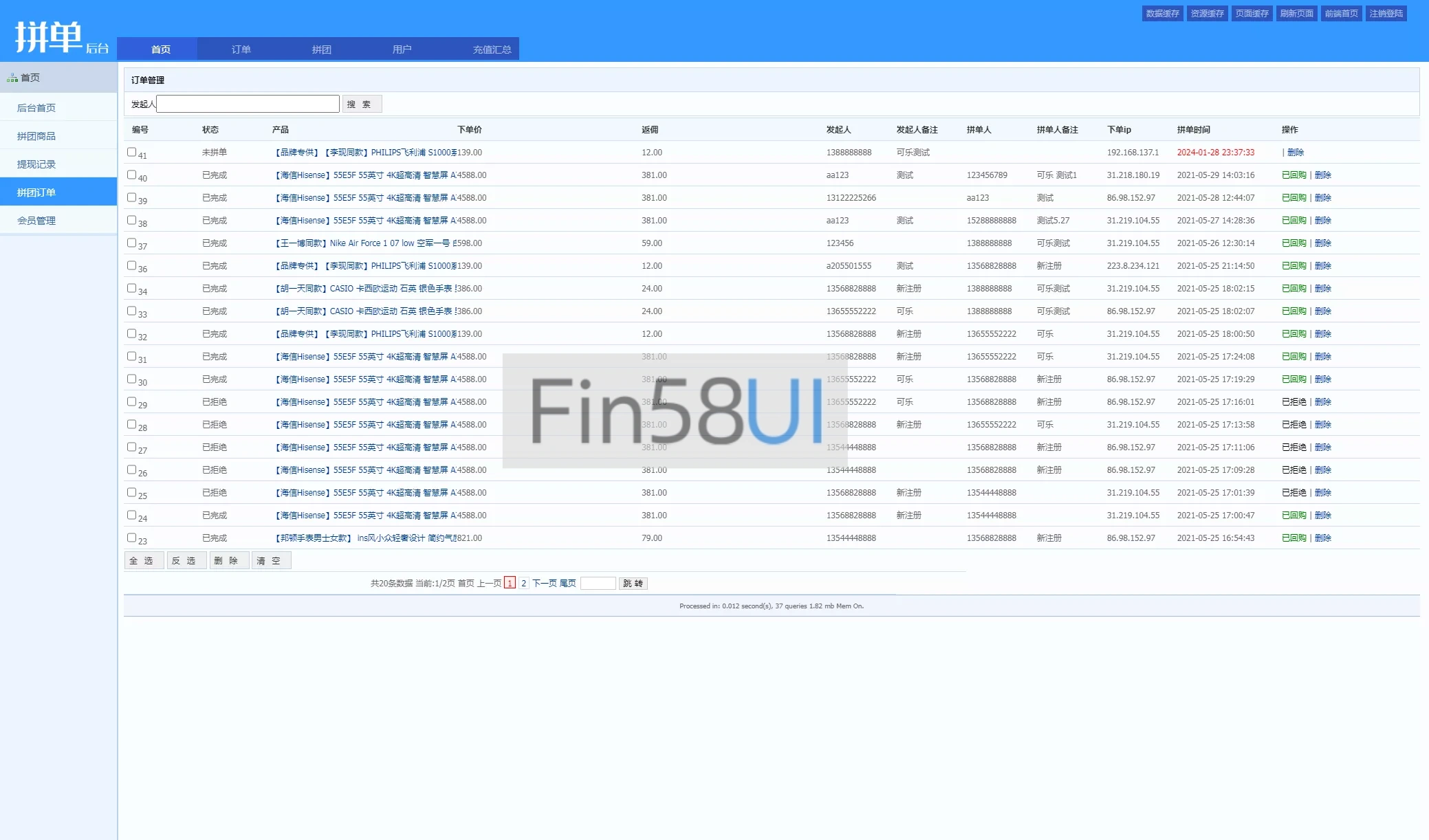Select the checkbox for order 23
The height and width of the screenshot is (840, 1429).
[131, 538]
